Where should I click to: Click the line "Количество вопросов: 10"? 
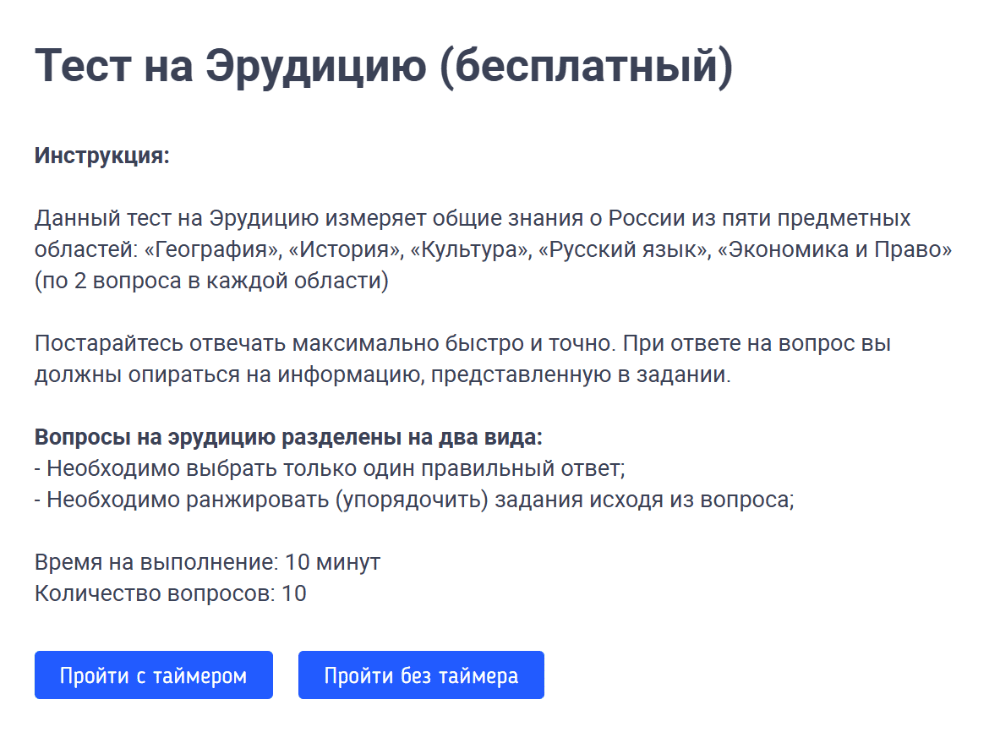click(x=170, y=593)
